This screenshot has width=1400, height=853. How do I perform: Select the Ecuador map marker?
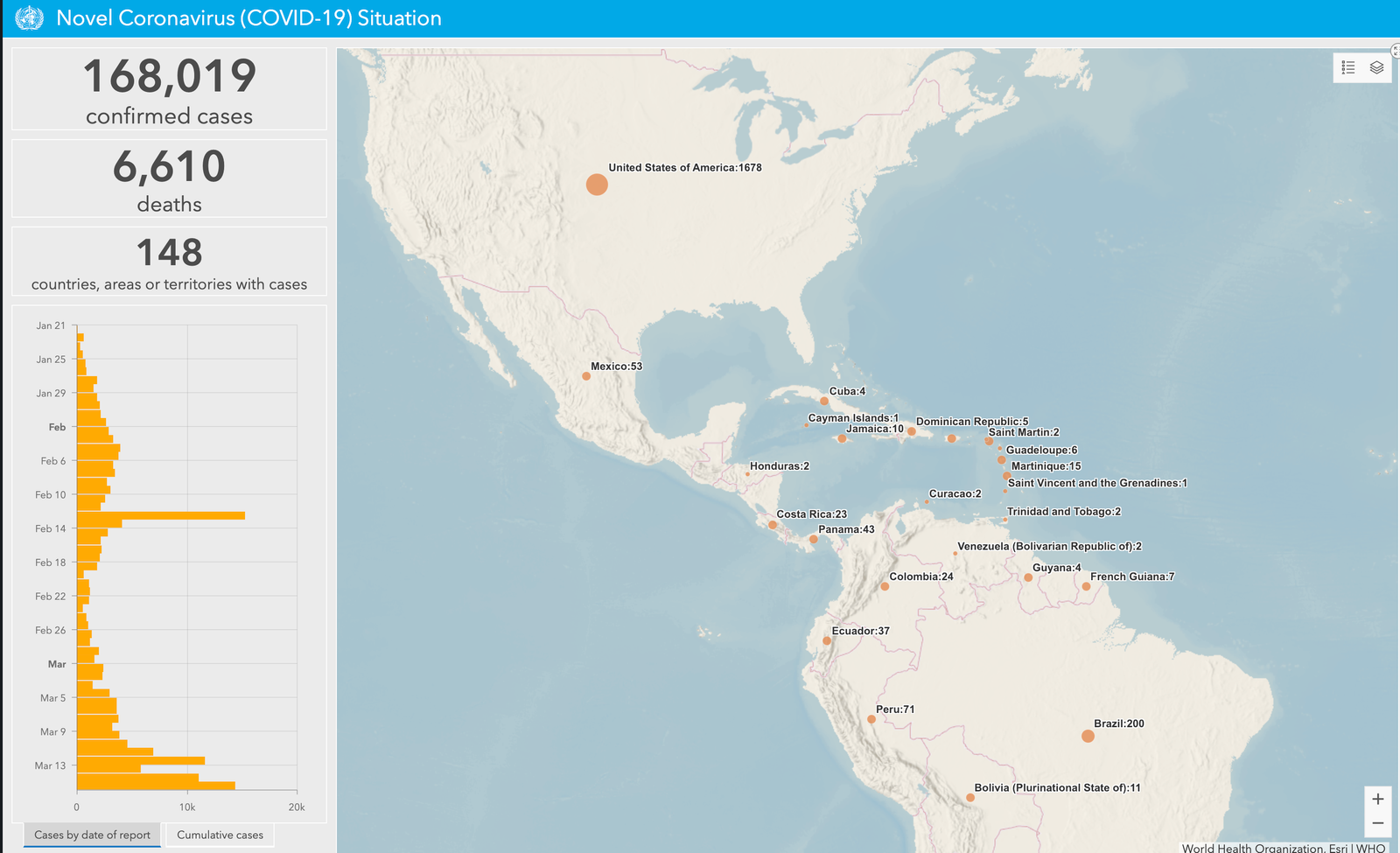click(x=827, y=640)
